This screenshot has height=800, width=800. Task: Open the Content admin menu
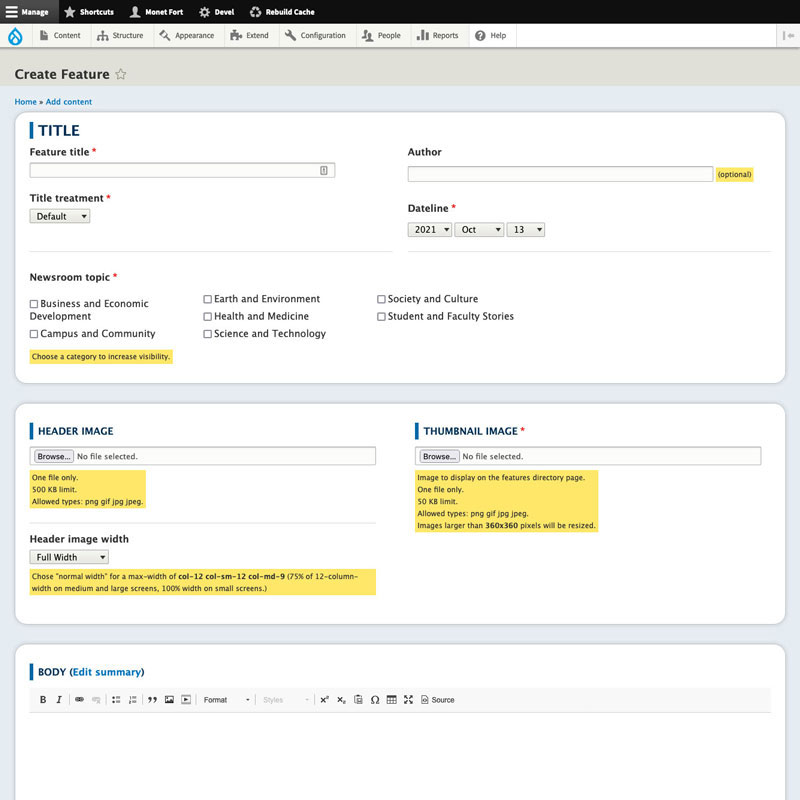[60, 36]
